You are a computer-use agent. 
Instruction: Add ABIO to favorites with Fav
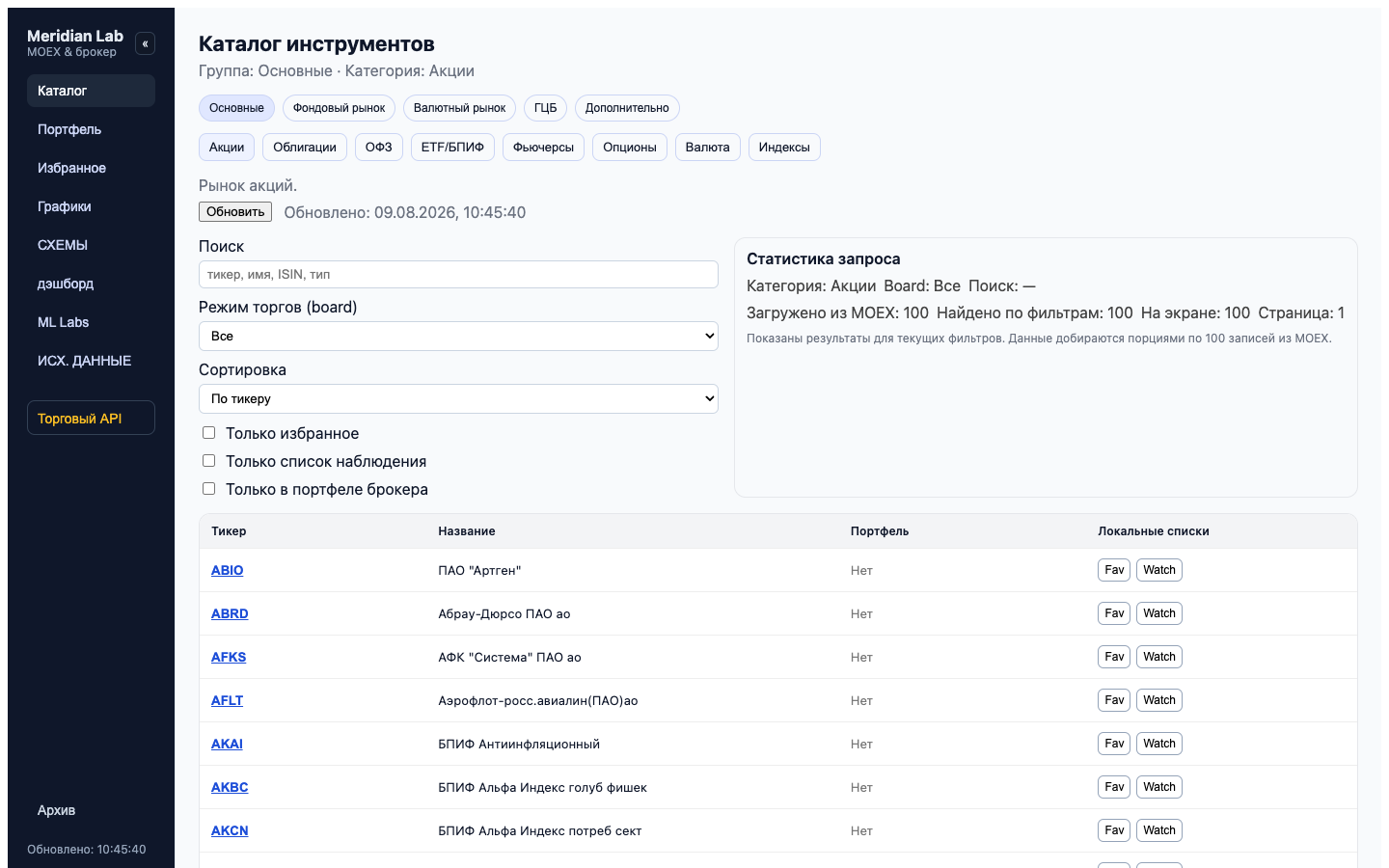[1114, 570]
